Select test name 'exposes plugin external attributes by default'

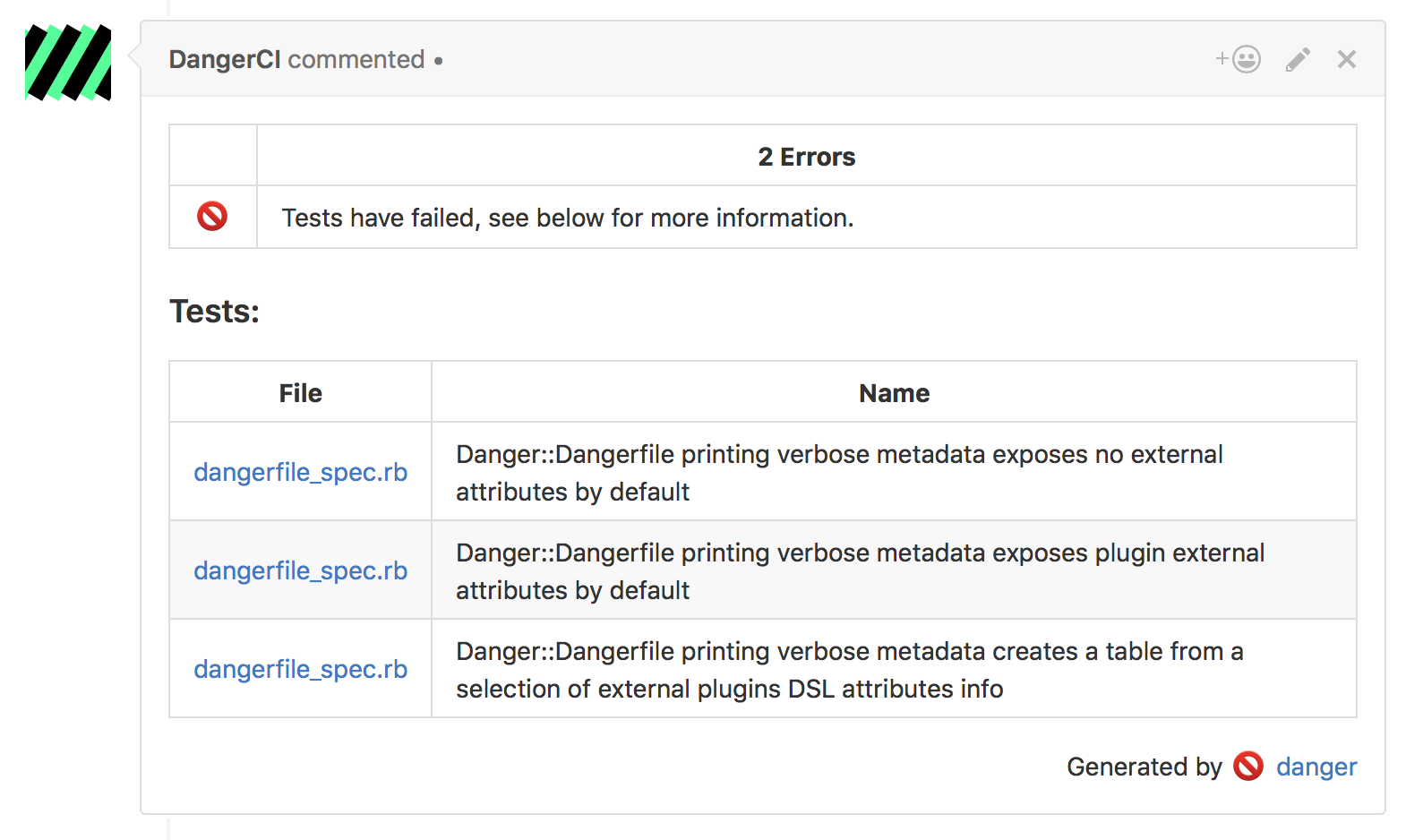[860, 571]
